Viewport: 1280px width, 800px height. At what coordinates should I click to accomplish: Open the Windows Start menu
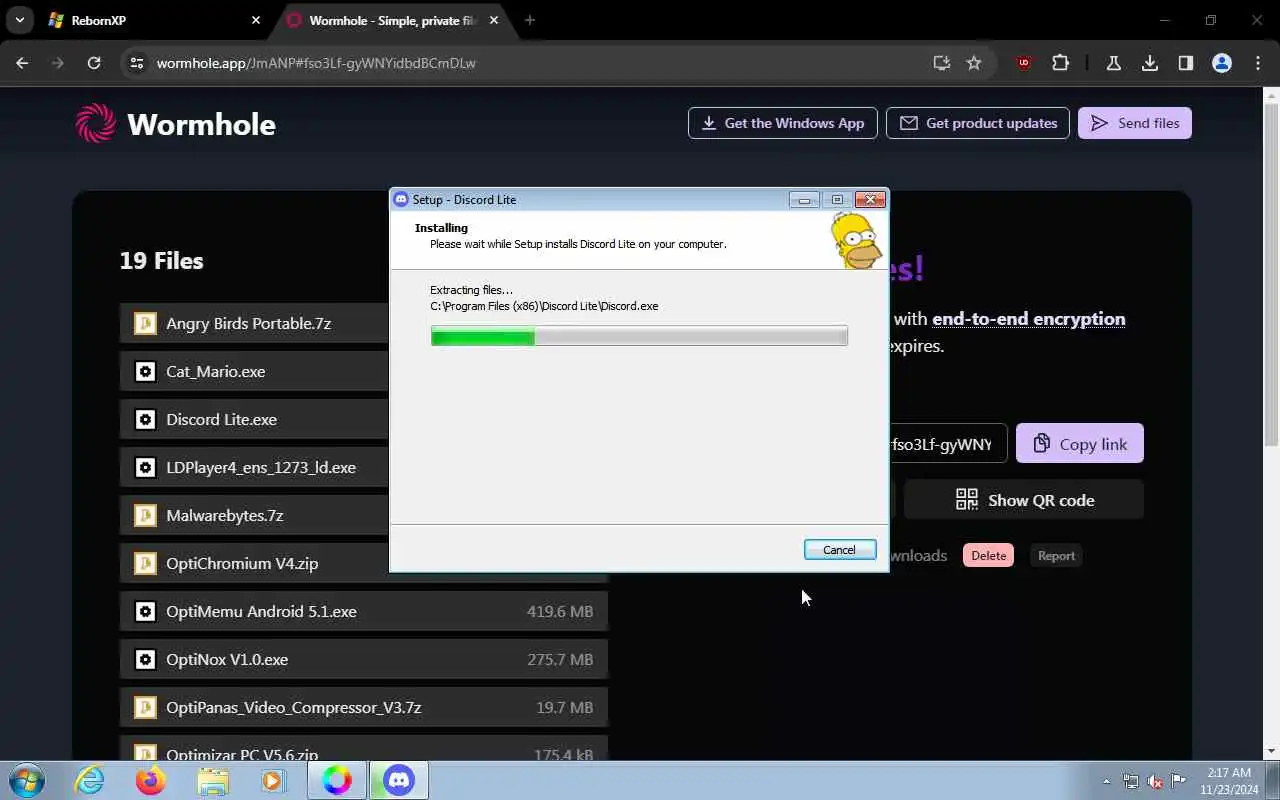[25, 780]
